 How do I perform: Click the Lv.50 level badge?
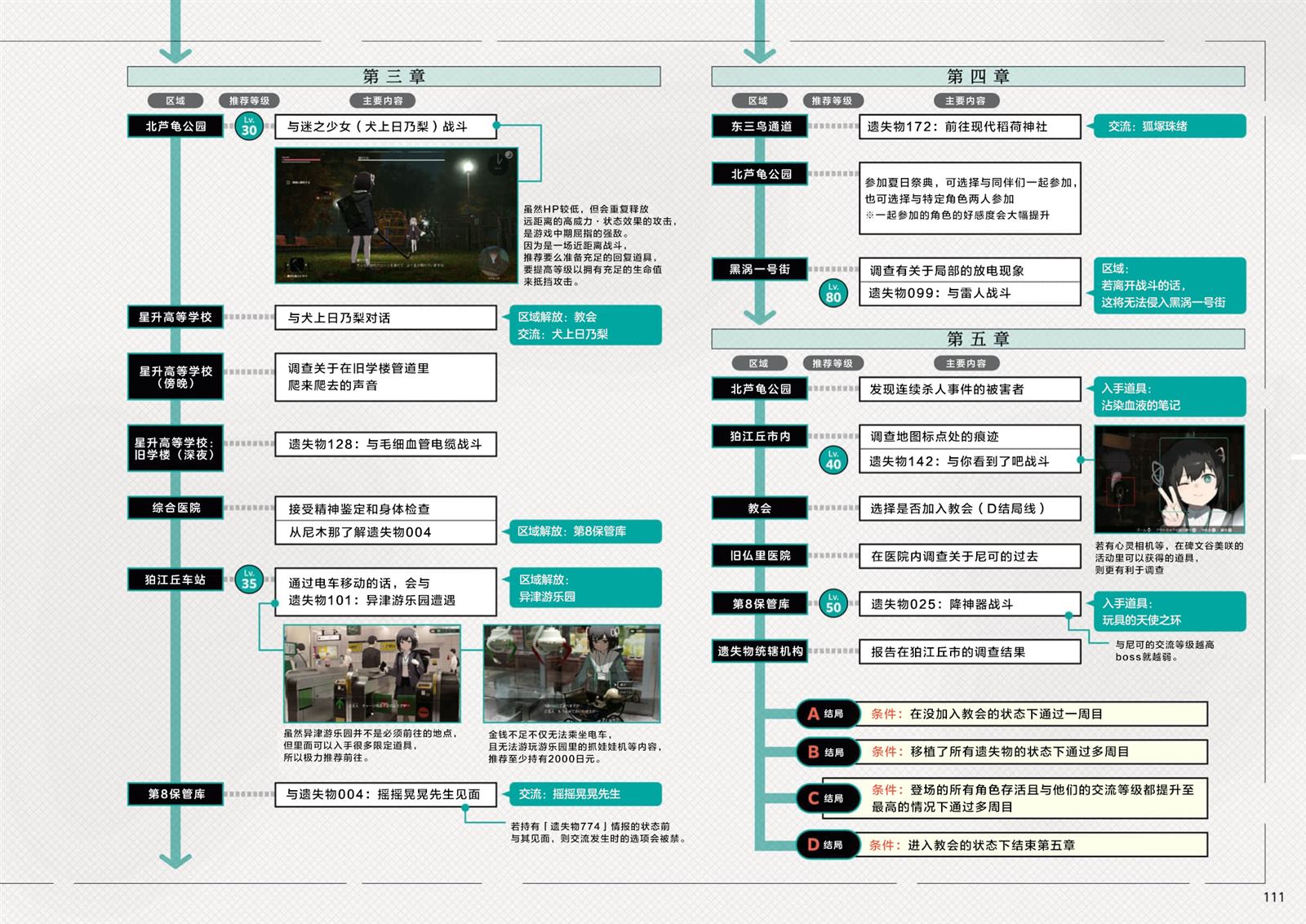point(833,604)
